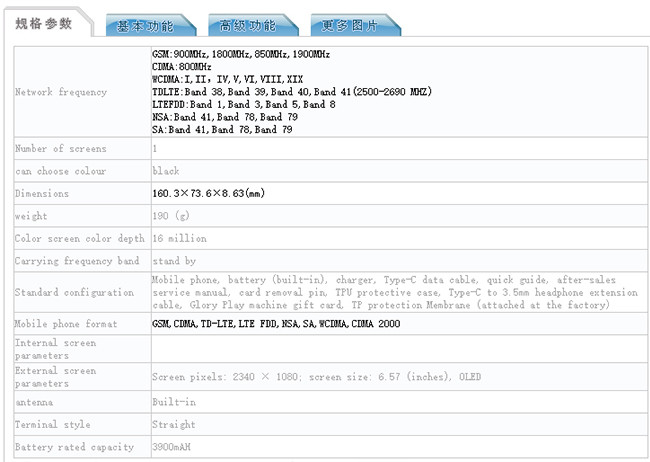This screenshot has height=462, width=650.
Task: Click the 'Straight' terminal style value
Action: tap(172, 426)
